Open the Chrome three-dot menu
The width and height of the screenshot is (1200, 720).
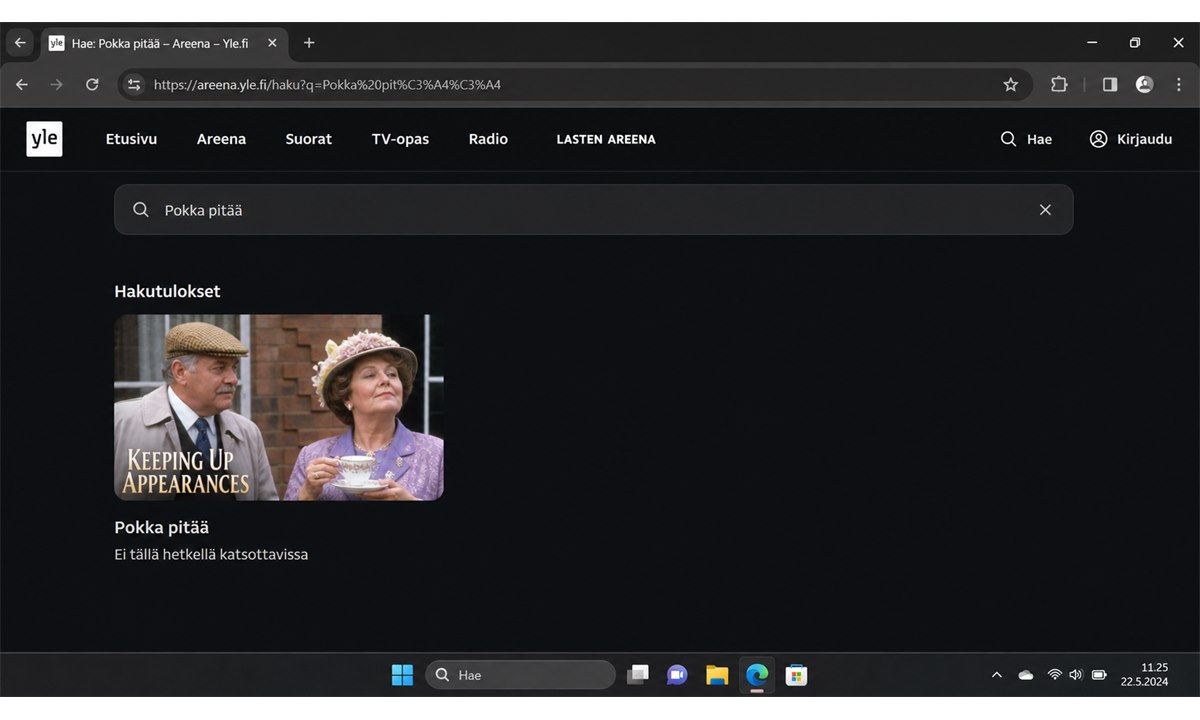click(1179, 85)
